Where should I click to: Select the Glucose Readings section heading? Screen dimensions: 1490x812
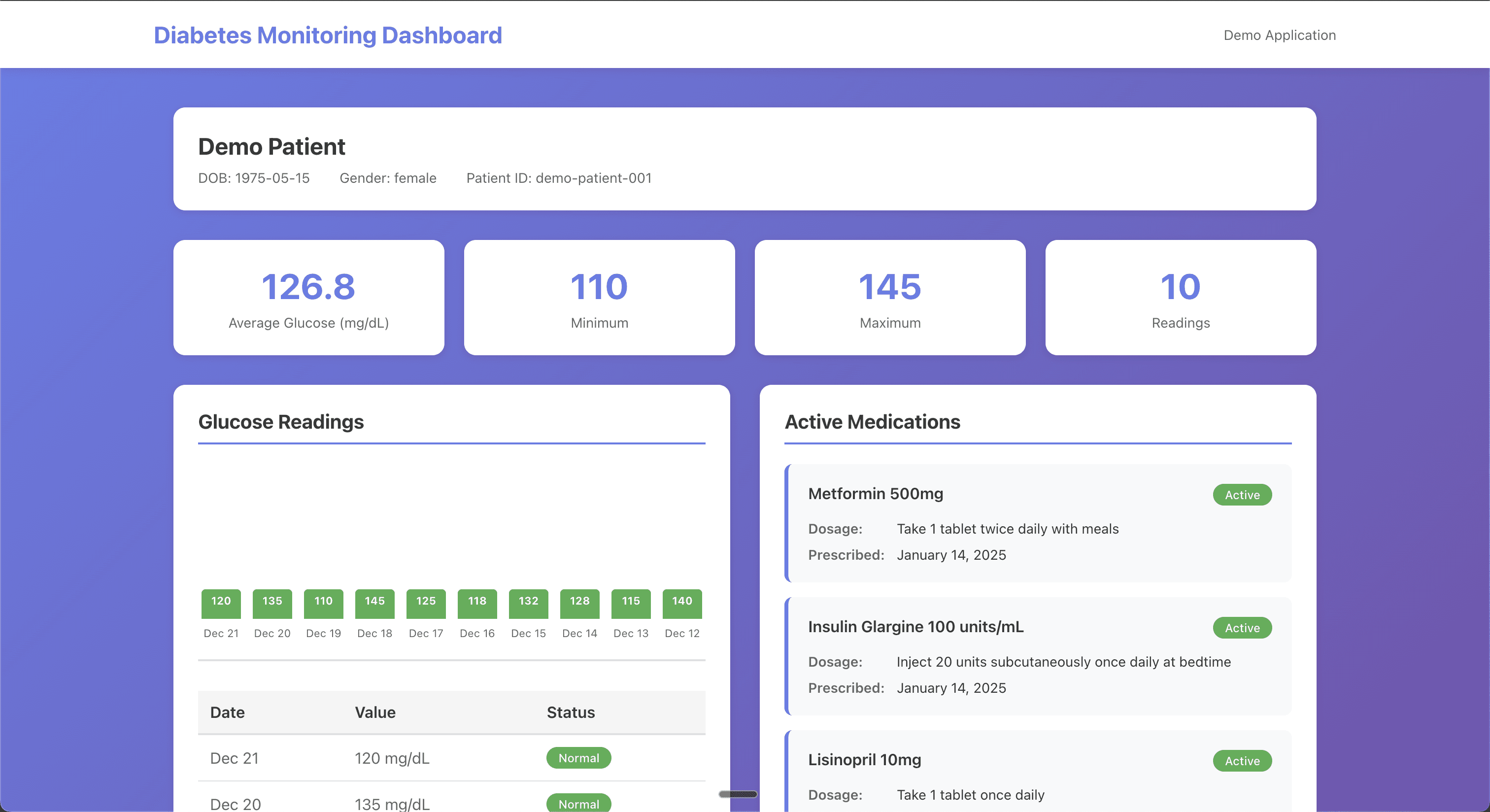[x=281, y=422]
